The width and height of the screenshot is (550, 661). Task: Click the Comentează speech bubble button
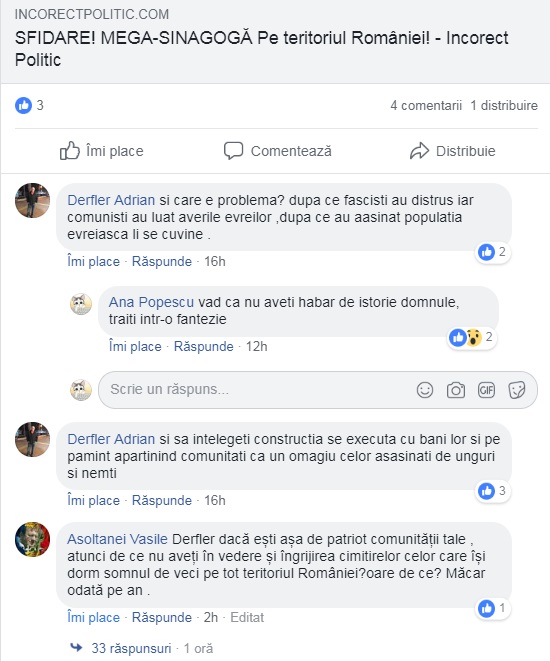click(278, 151)
